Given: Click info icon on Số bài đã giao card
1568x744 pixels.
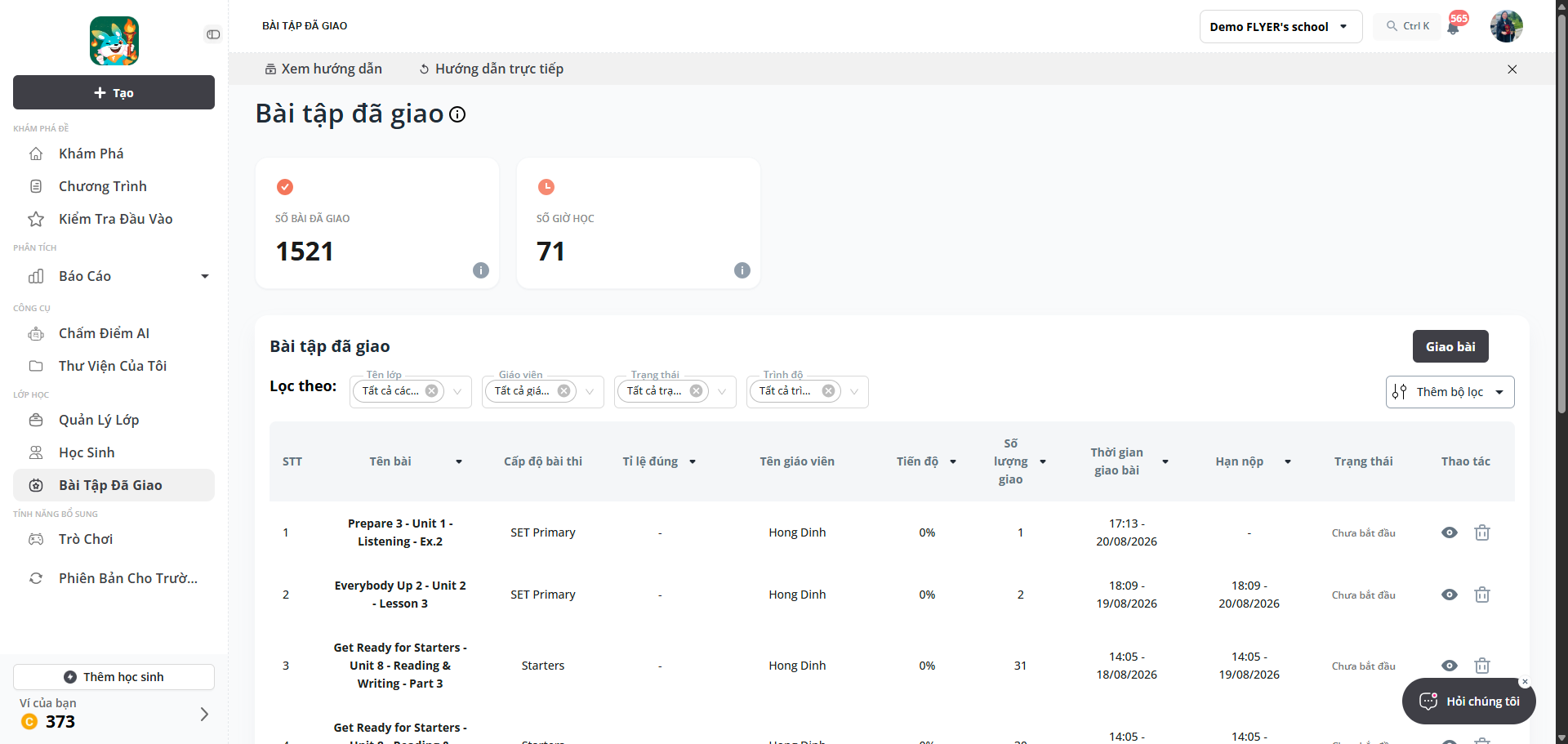Looking at the screenshot, I should click(481, 270).
